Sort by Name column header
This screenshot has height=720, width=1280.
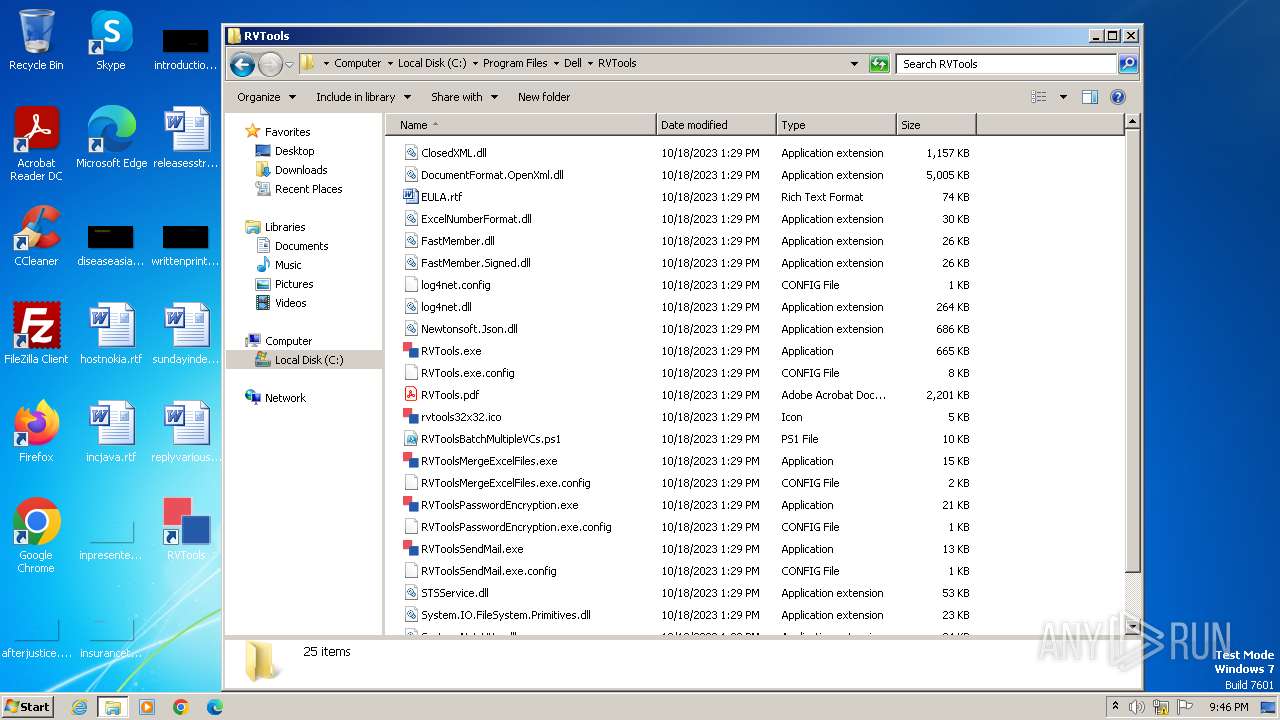click(522, 125)
